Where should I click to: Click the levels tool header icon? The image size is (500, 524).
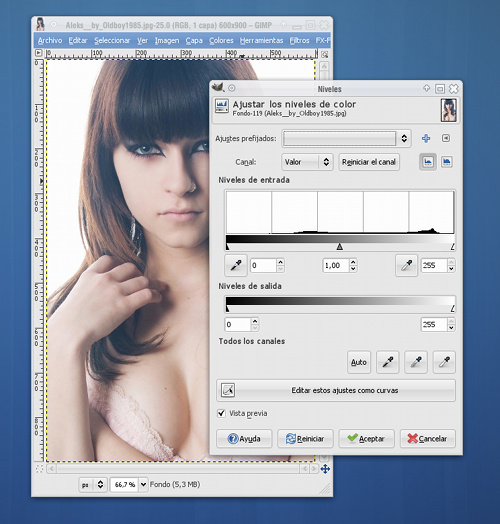click(222, 106)
